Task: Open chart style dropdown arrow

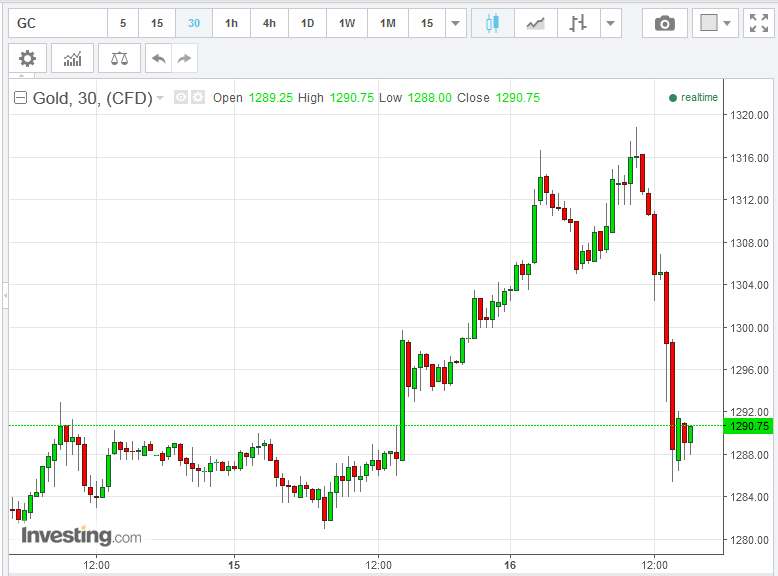Action: (x=611, y=23)
